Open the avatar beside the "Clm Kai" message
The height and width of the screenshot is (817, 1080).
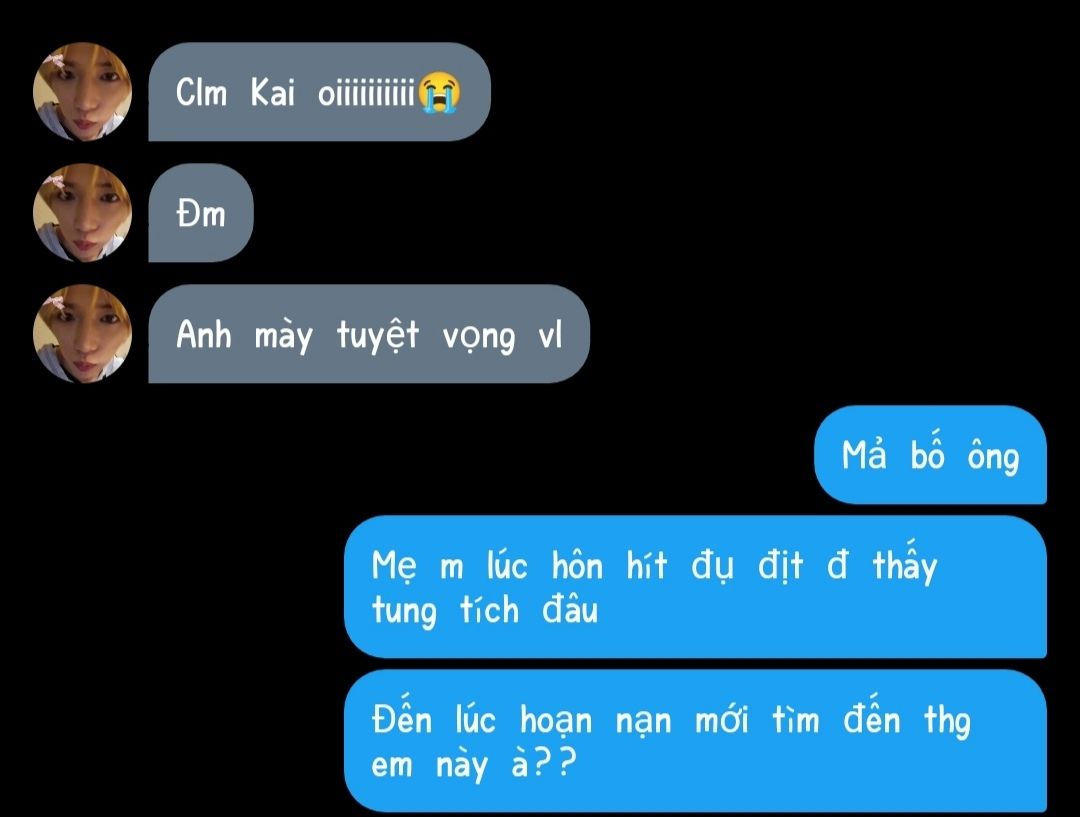pyautogui.click(x=83, y=92)
